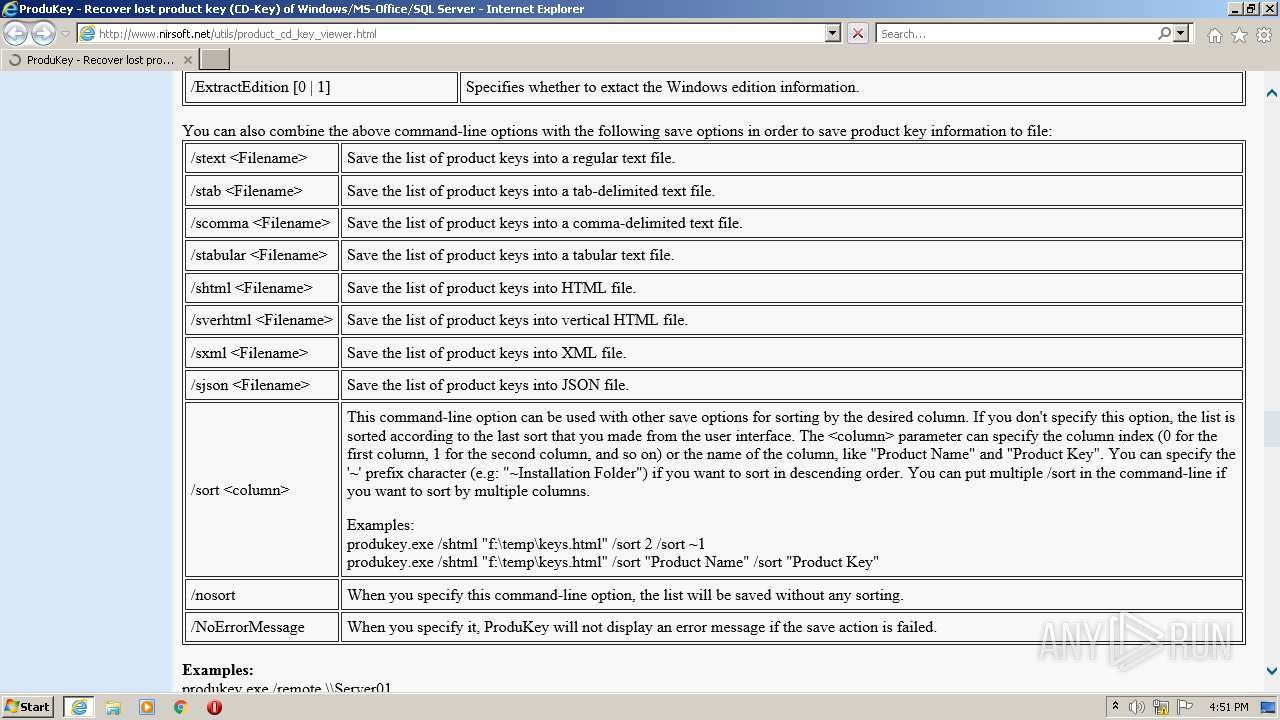Open Favorites star icon
Viewport: 1280px width, 720px height.
[x=1239, y=35]
